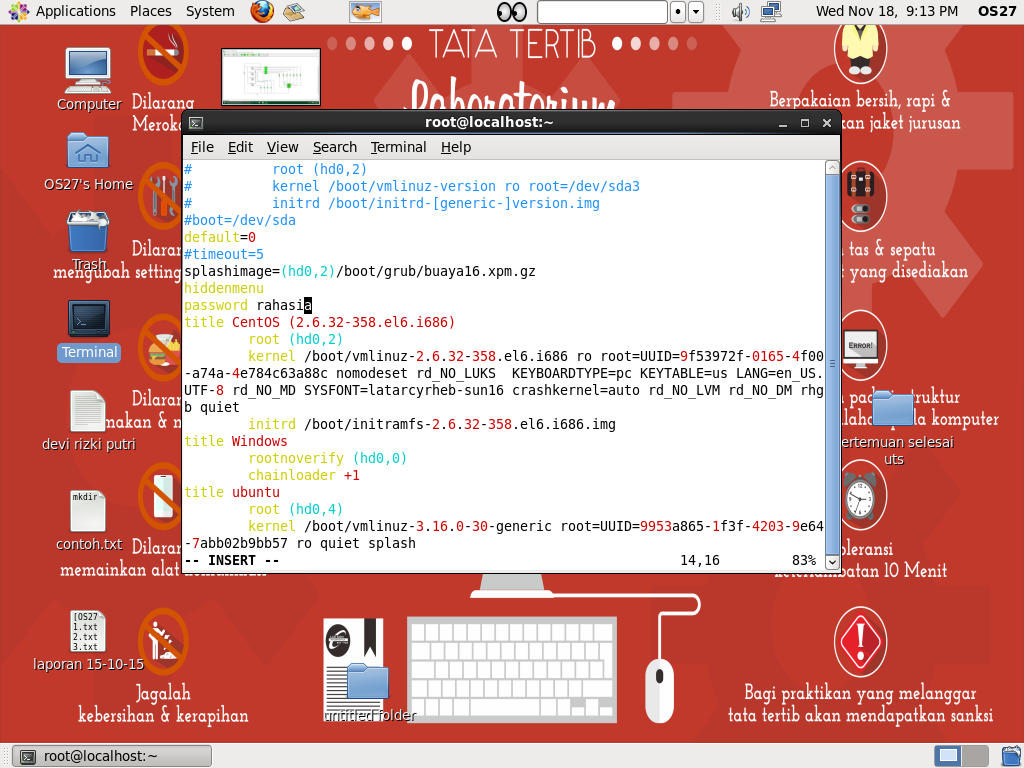
Task: Click the 'hiddenmenu' line in the editor
Action: coord(224,288)
